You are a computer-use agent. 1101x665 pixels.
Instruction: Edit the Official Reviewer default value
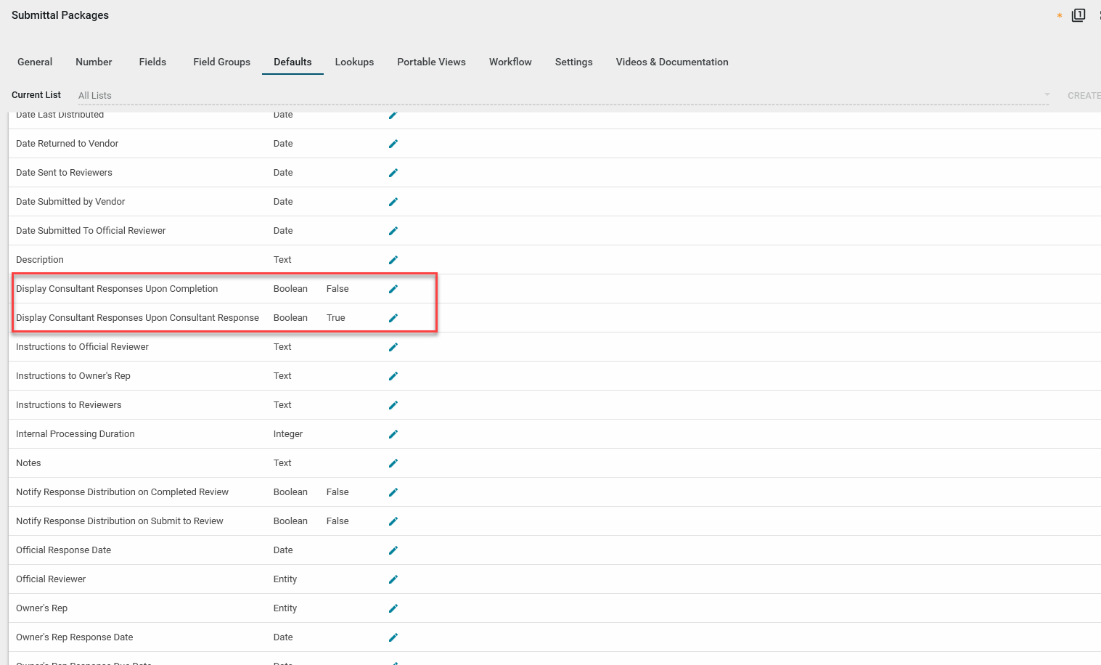click(393, 579)
